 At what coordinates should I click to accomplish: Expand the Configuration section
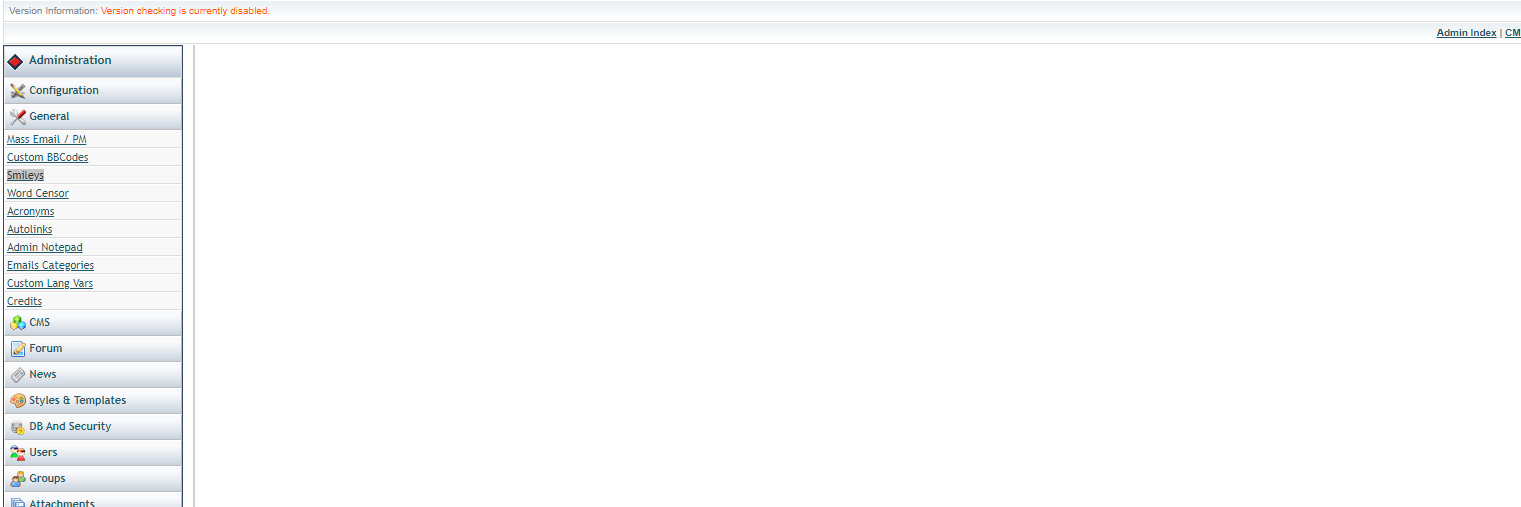(x=93, y=90)
